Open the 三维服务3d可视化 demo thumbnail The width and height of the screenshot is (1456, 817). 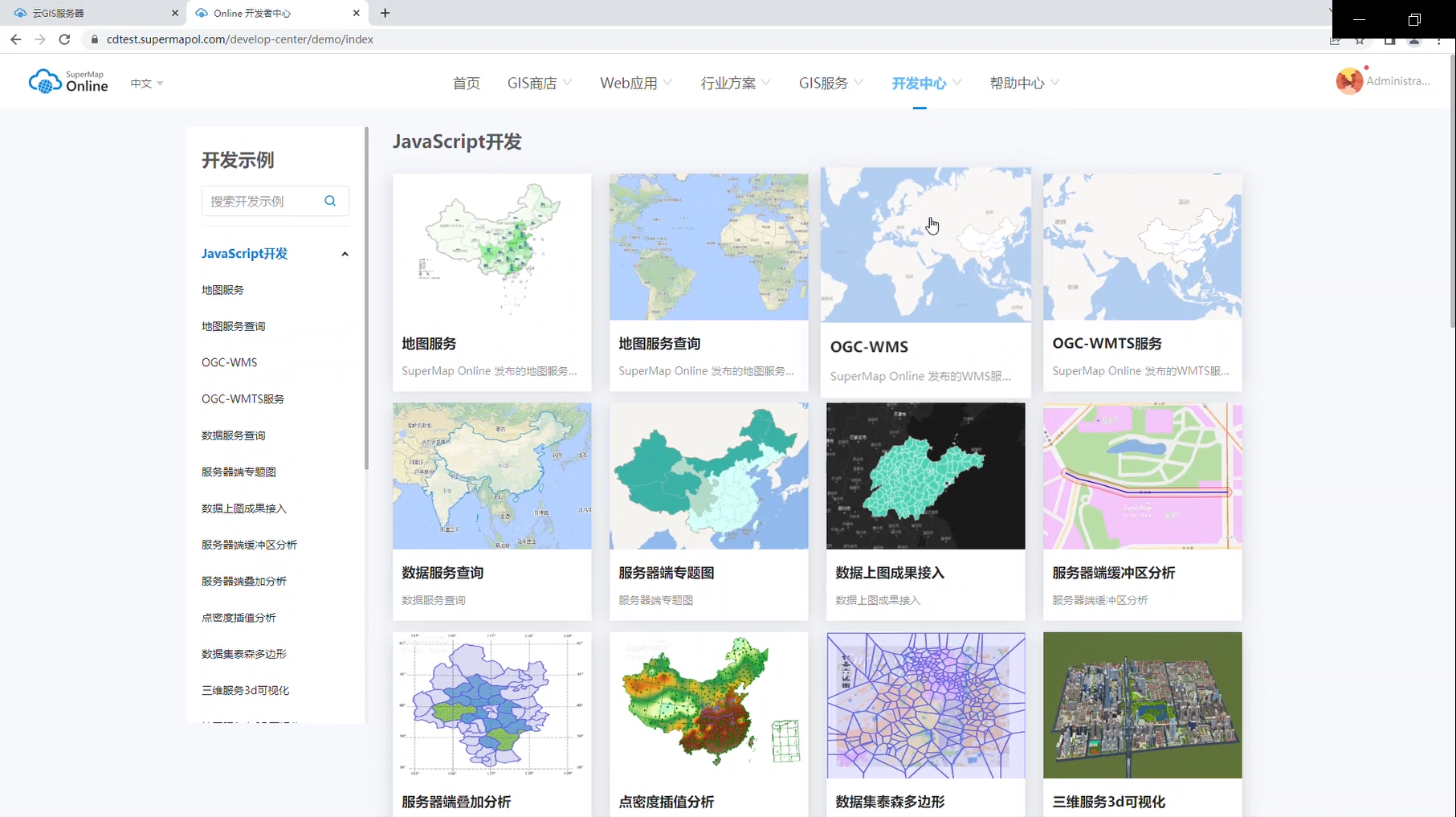coord(1142,705)
